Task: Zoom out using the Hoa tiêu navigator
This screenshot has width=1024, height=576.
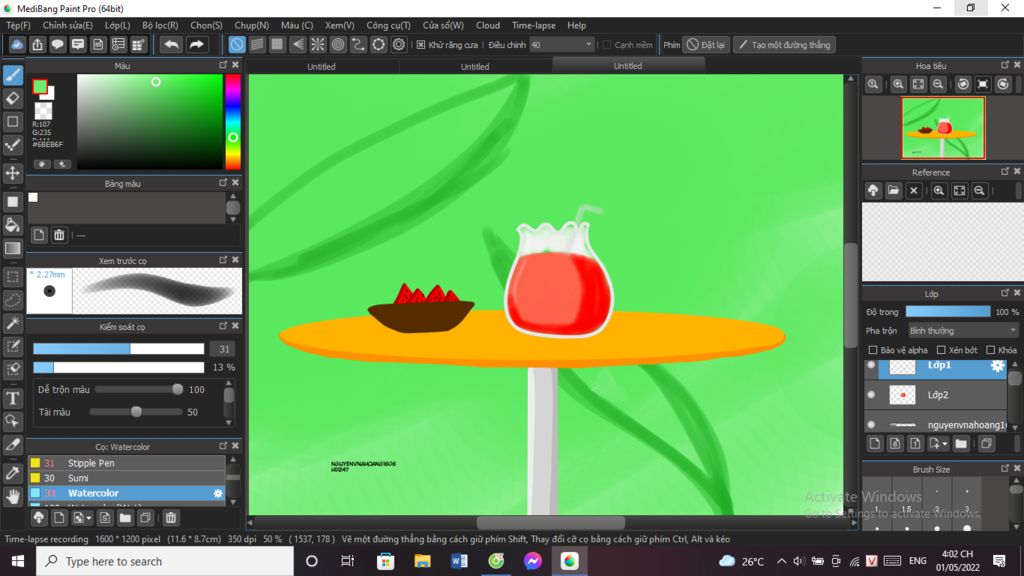Action: pos(938,84)
